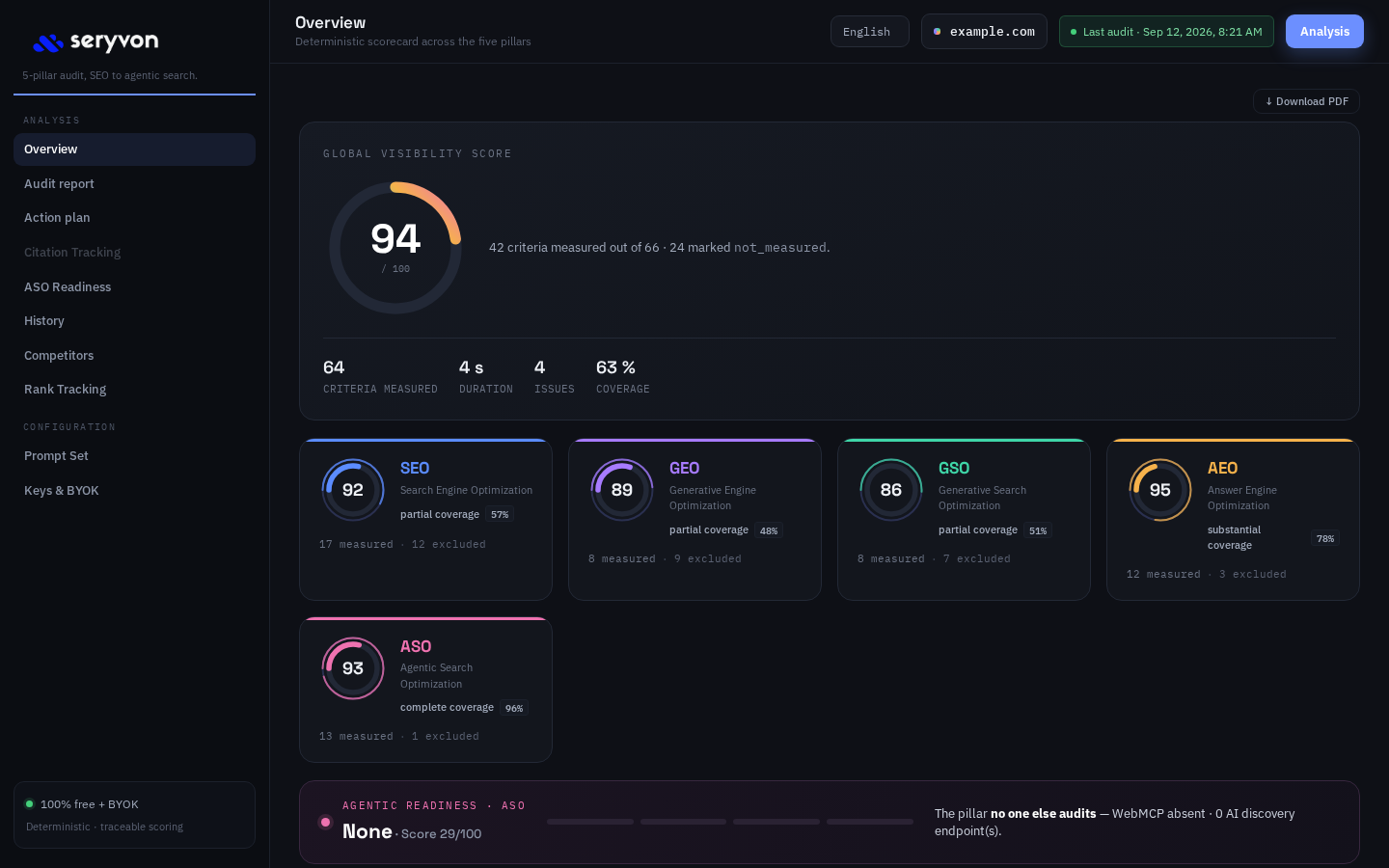Click the green 100% free + BYOK dot
Image resolution: width=1389 pixels, height=868 pixels.
click(30, 803)
